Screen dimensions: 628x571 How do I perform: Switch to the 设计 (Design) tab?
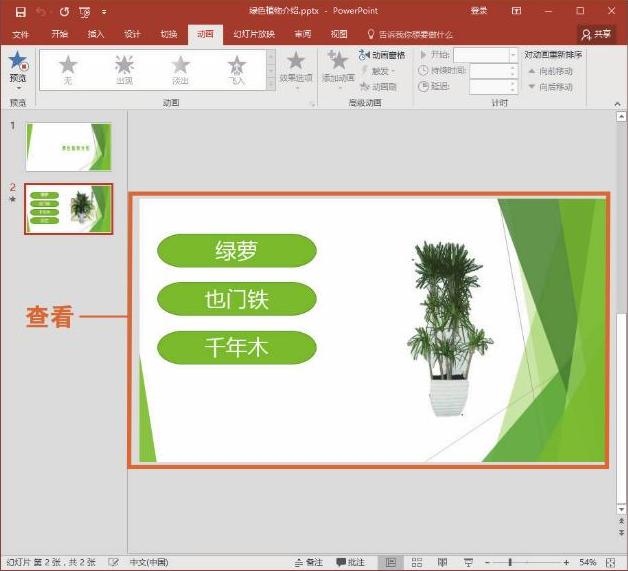coord(132,34)
